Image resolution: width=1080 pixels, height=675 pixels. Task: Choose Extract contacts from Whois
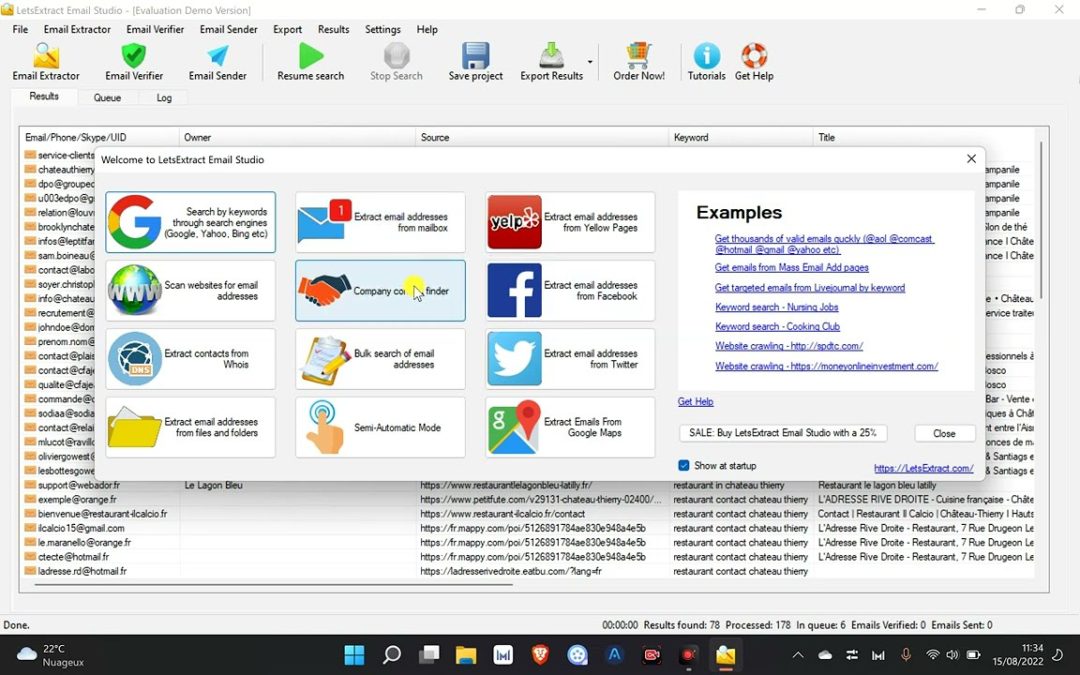pyautogui.click(x=191, y=359)
